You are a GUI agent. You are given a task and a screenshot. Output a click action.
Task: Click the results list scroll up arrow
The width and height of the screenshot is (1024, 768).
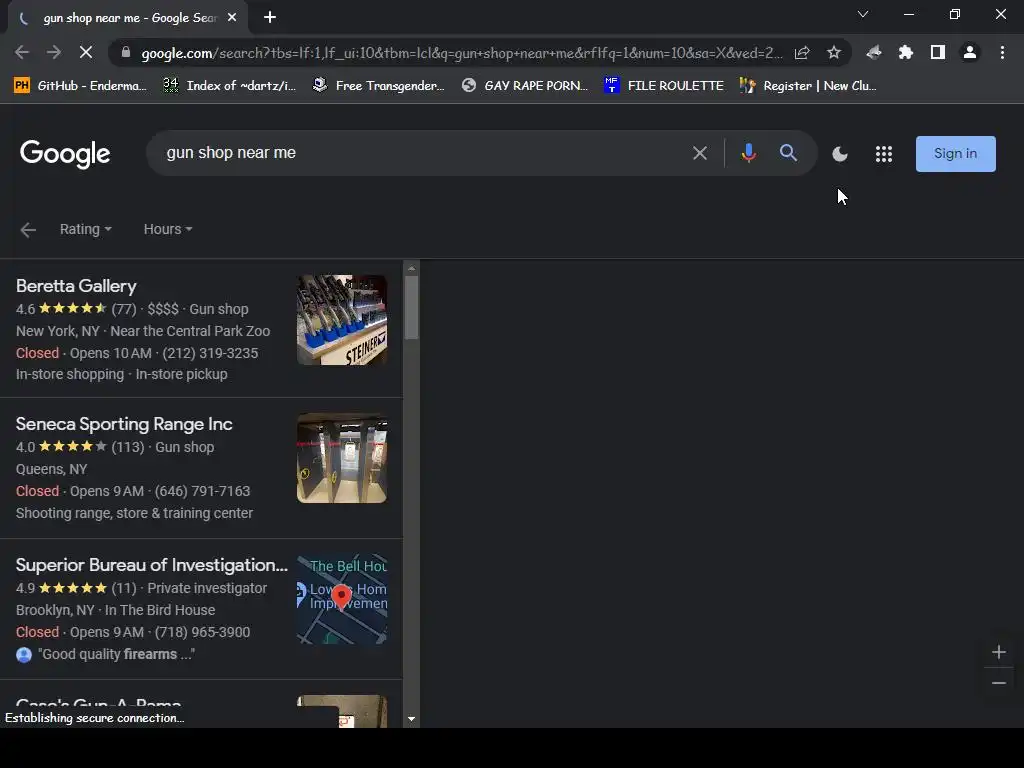tap(411, 268)
